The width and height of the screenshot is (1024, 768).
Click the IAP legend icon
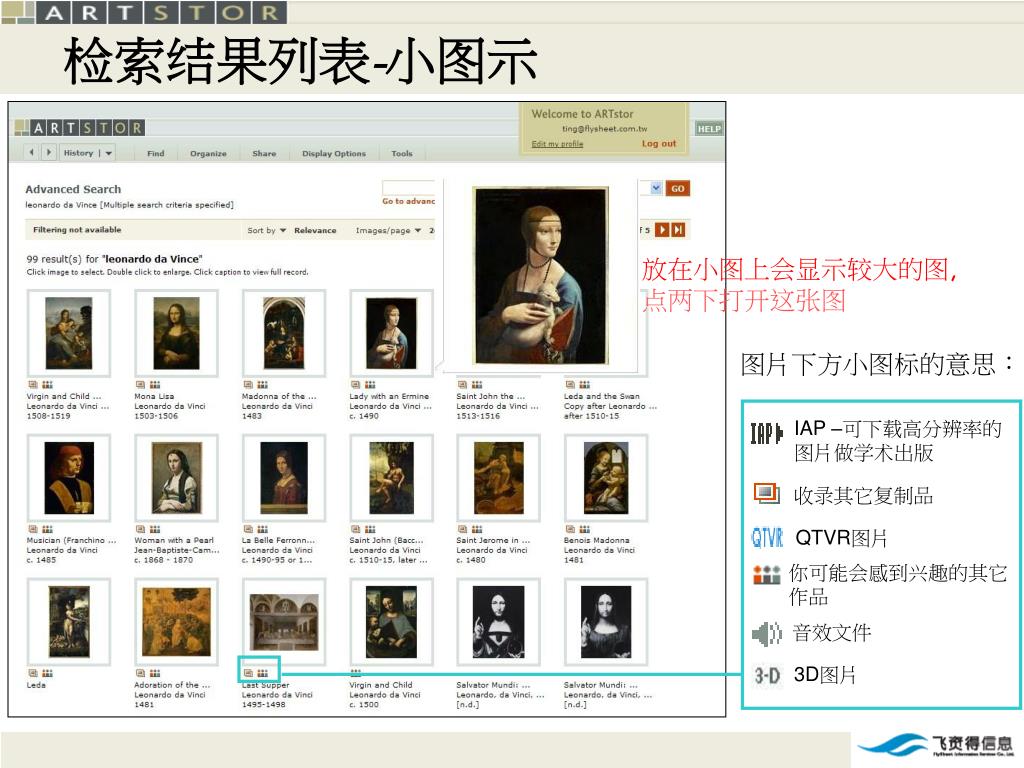click(766, 433)
